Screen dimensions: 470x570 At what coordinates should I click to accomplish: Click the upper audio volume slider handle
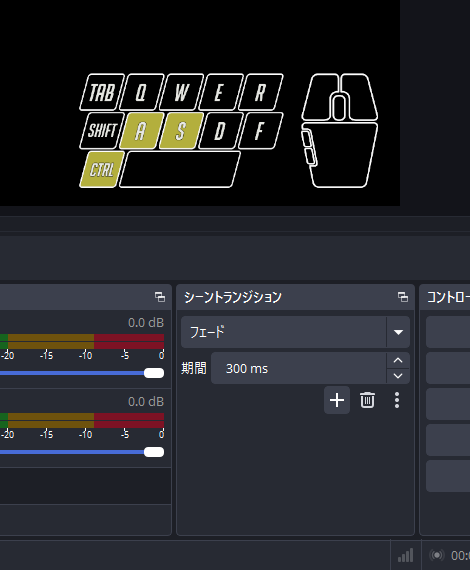(154, 373)
